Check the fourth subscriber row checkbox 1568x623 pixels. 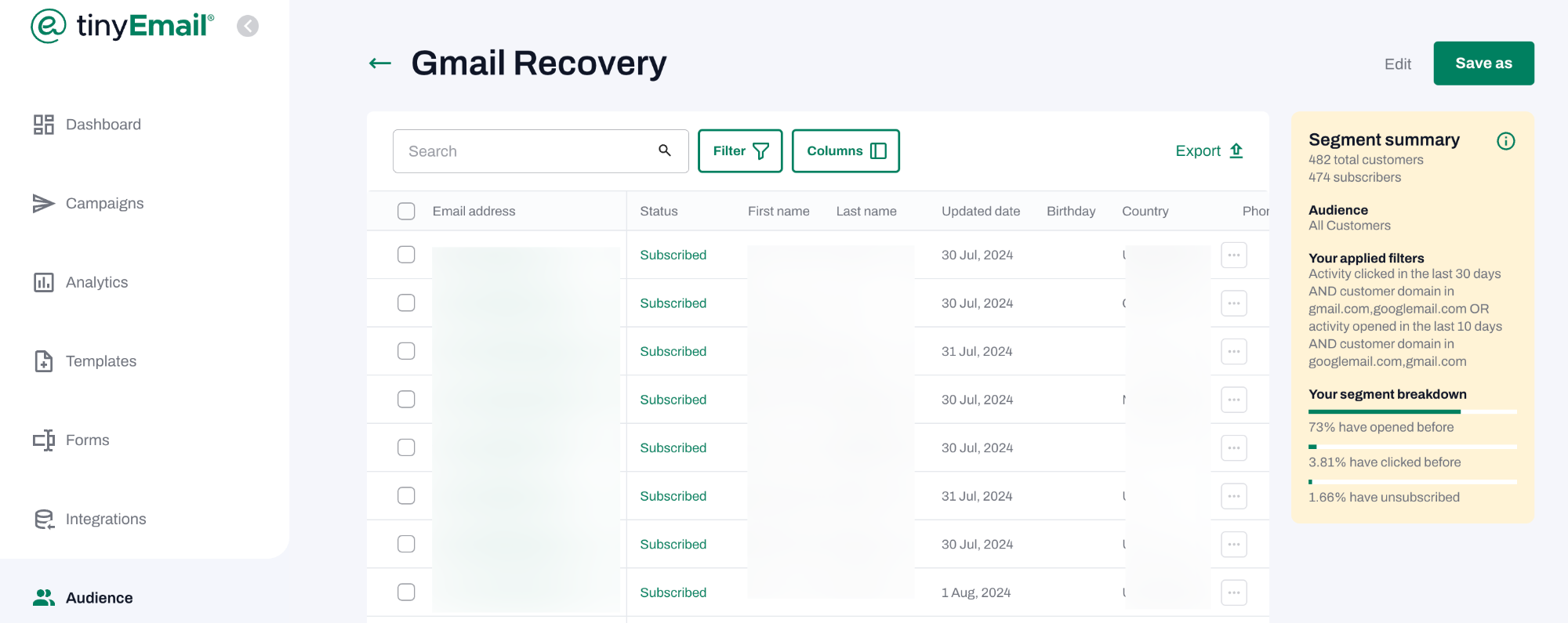pyautogui.click(x=406, y=400)
